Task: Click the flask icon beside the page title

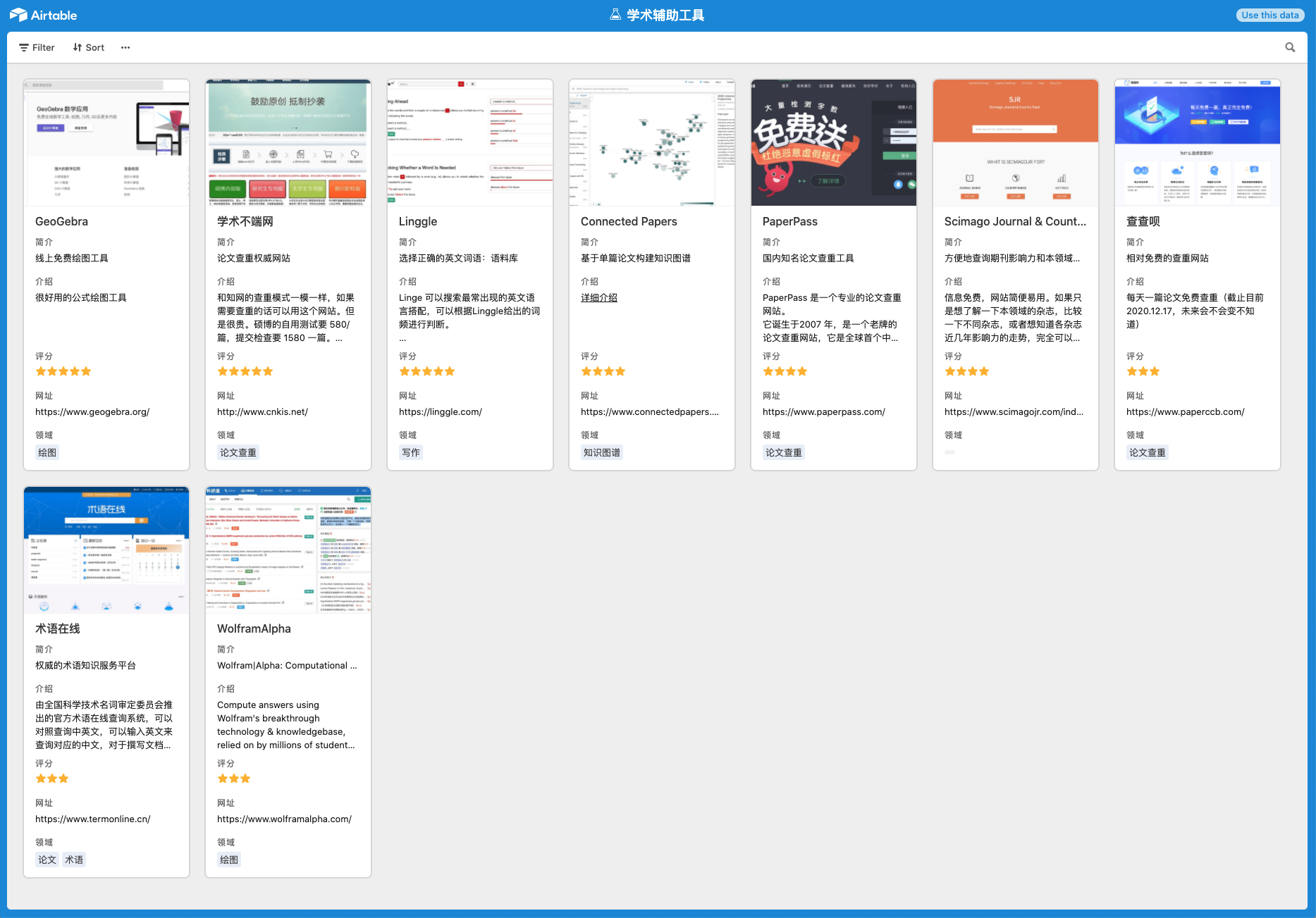Action: (x=615, y=15)
